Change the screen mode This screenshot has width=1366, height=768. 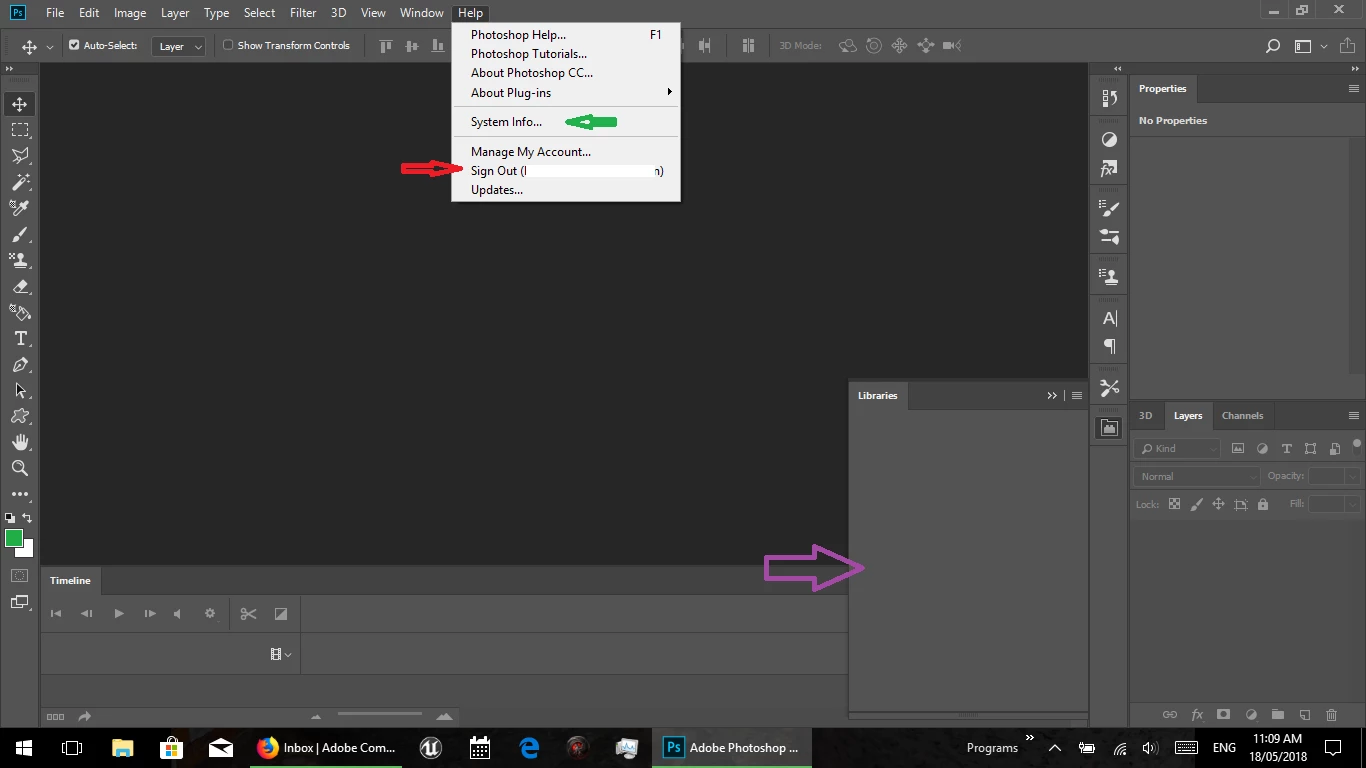[19, 602]
